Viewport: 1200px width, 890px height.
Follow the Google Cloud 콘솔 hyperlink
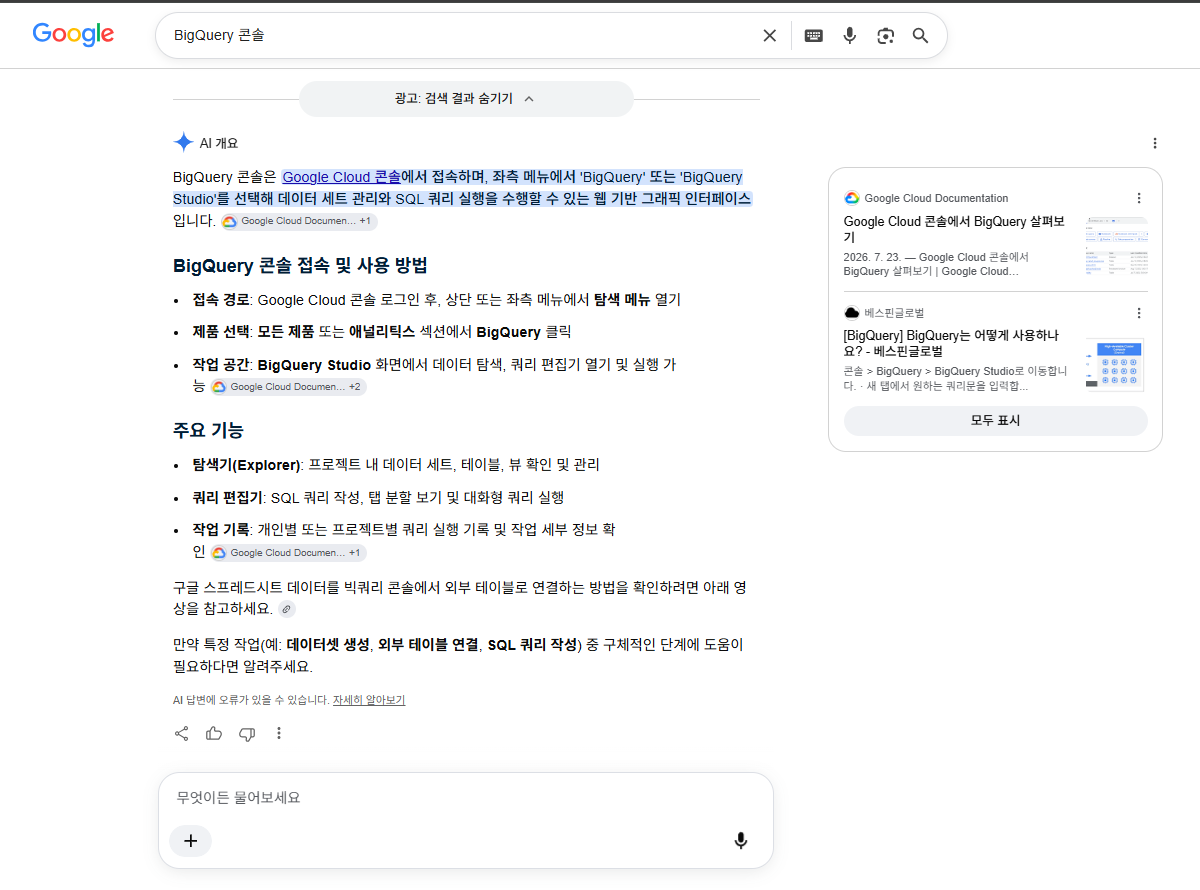(341, 177)
